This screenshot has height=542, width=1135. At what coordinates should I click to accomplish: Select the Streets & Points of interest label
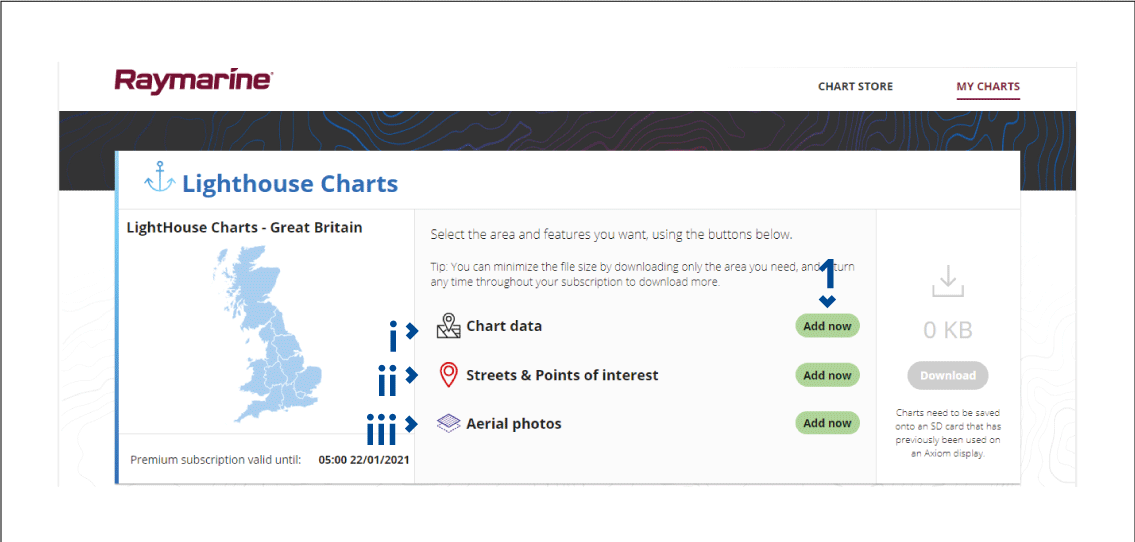(x=562, y=376)
